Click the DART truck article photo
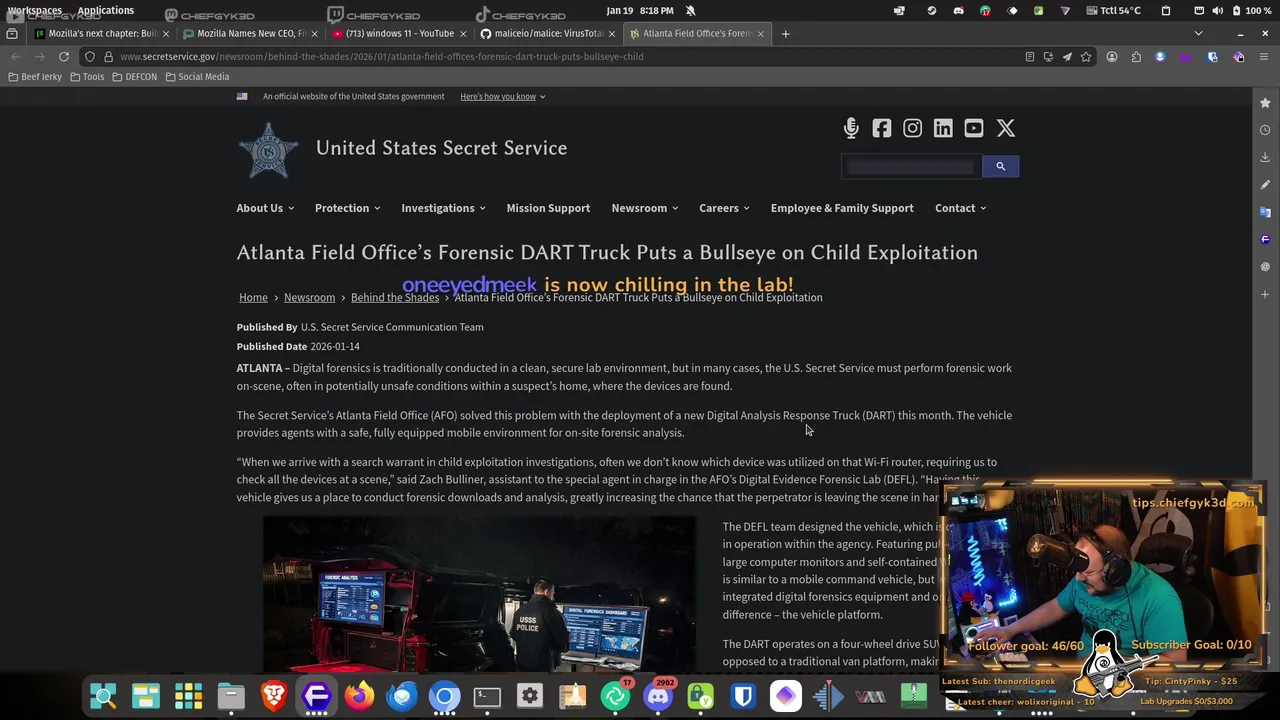The height and width of the screenshot is (720, 1280). pyautogui.click(x=480, y=596)
